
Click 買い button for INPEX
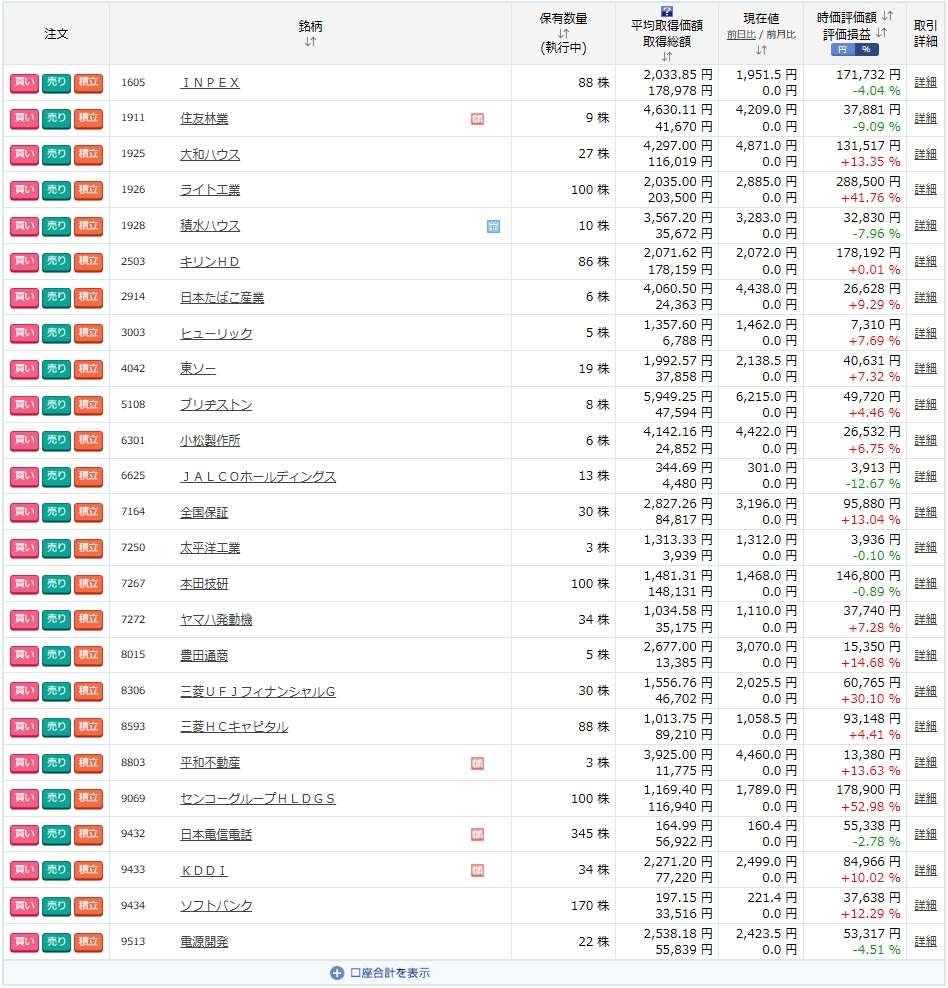[x=25, y=83]
